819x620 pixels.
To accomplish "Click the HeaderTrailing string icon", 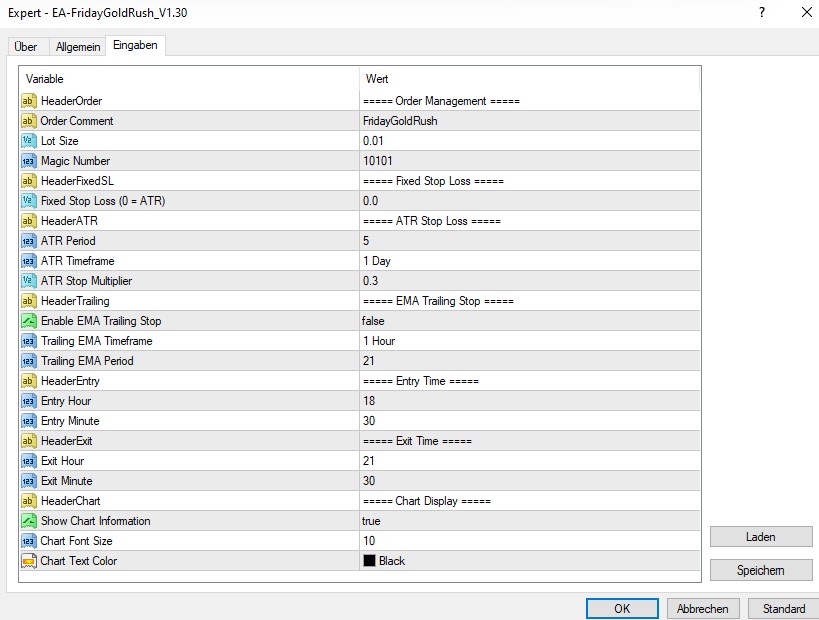I will [x=28, y=301].
